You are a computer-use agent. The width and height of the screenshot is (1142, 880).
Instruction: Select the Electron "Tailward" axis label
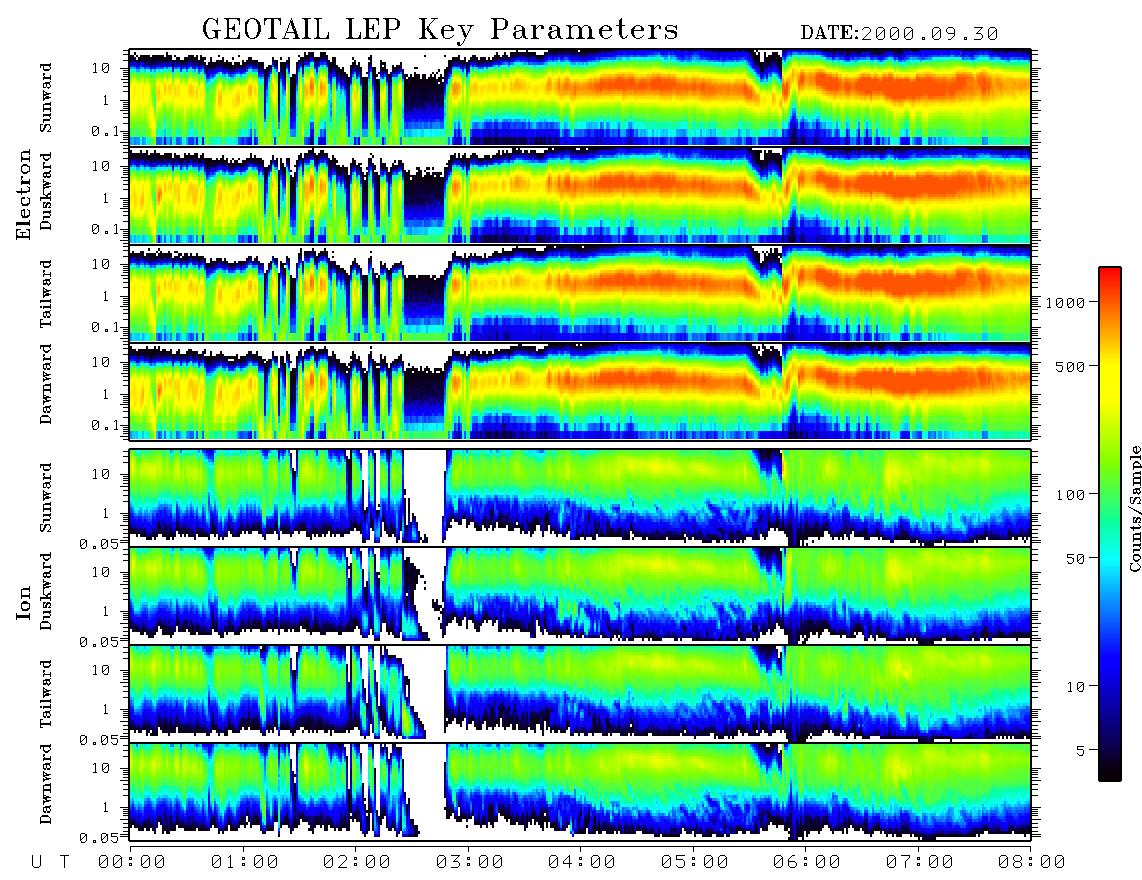click(46, 294)
